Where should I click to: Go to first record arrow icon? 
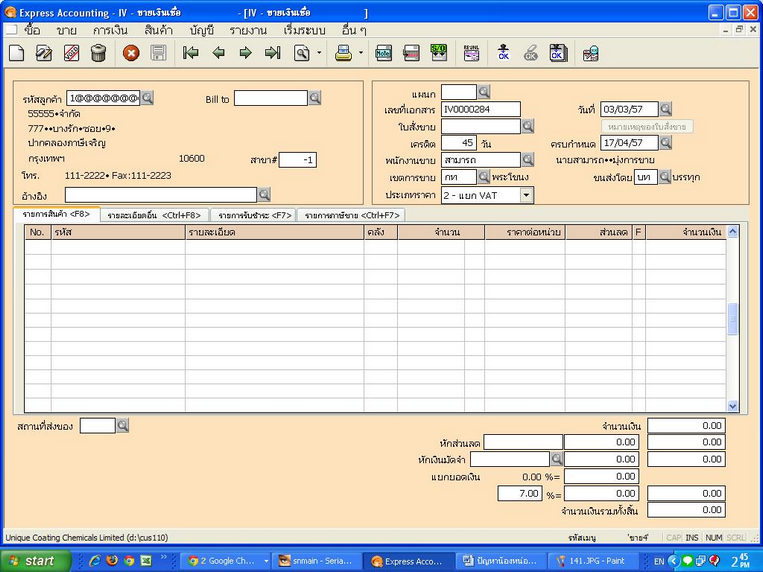coord(190,53)
